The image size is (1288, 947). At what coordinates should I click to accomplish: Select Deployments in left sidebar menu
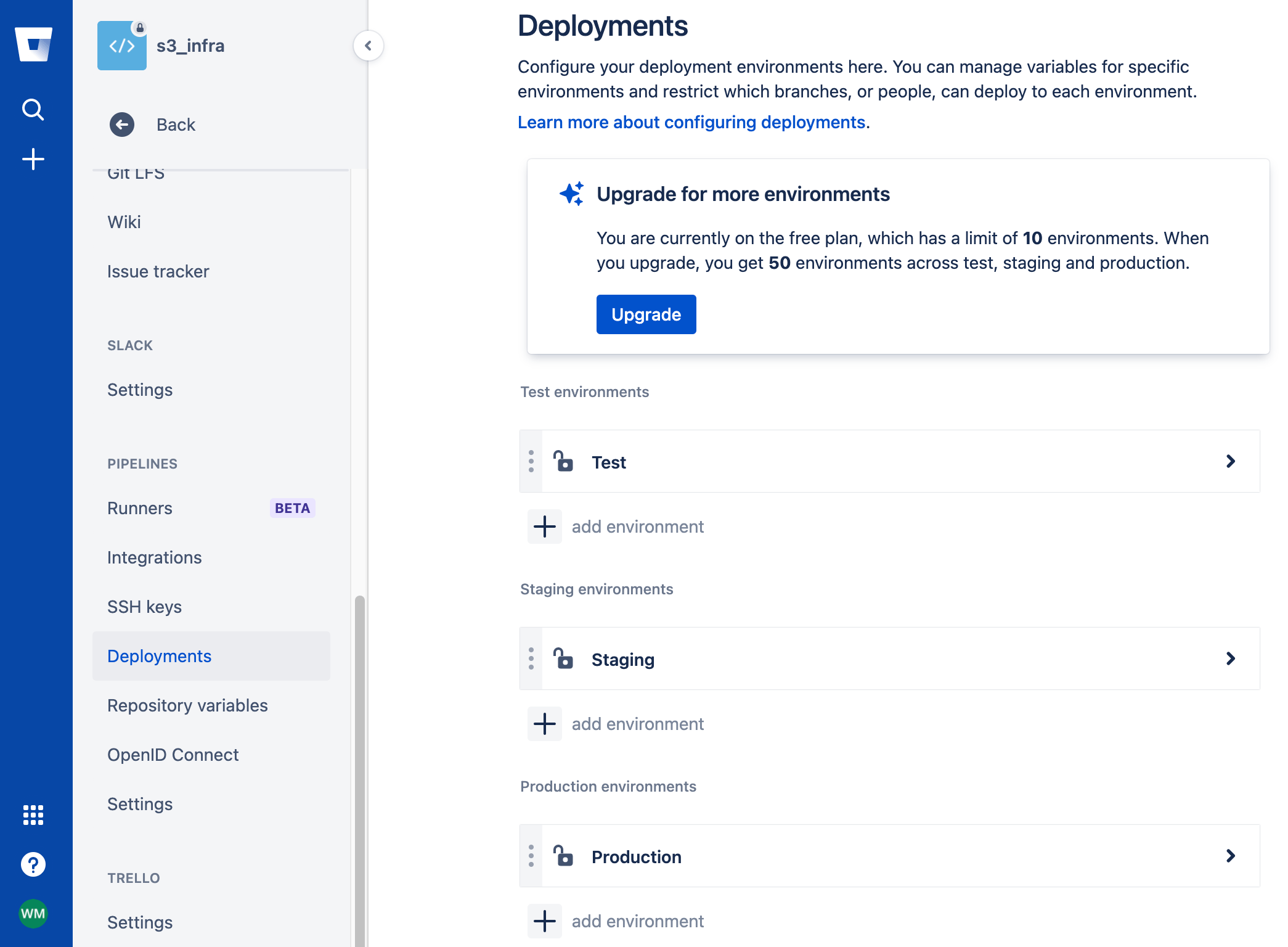click(159, 655)
